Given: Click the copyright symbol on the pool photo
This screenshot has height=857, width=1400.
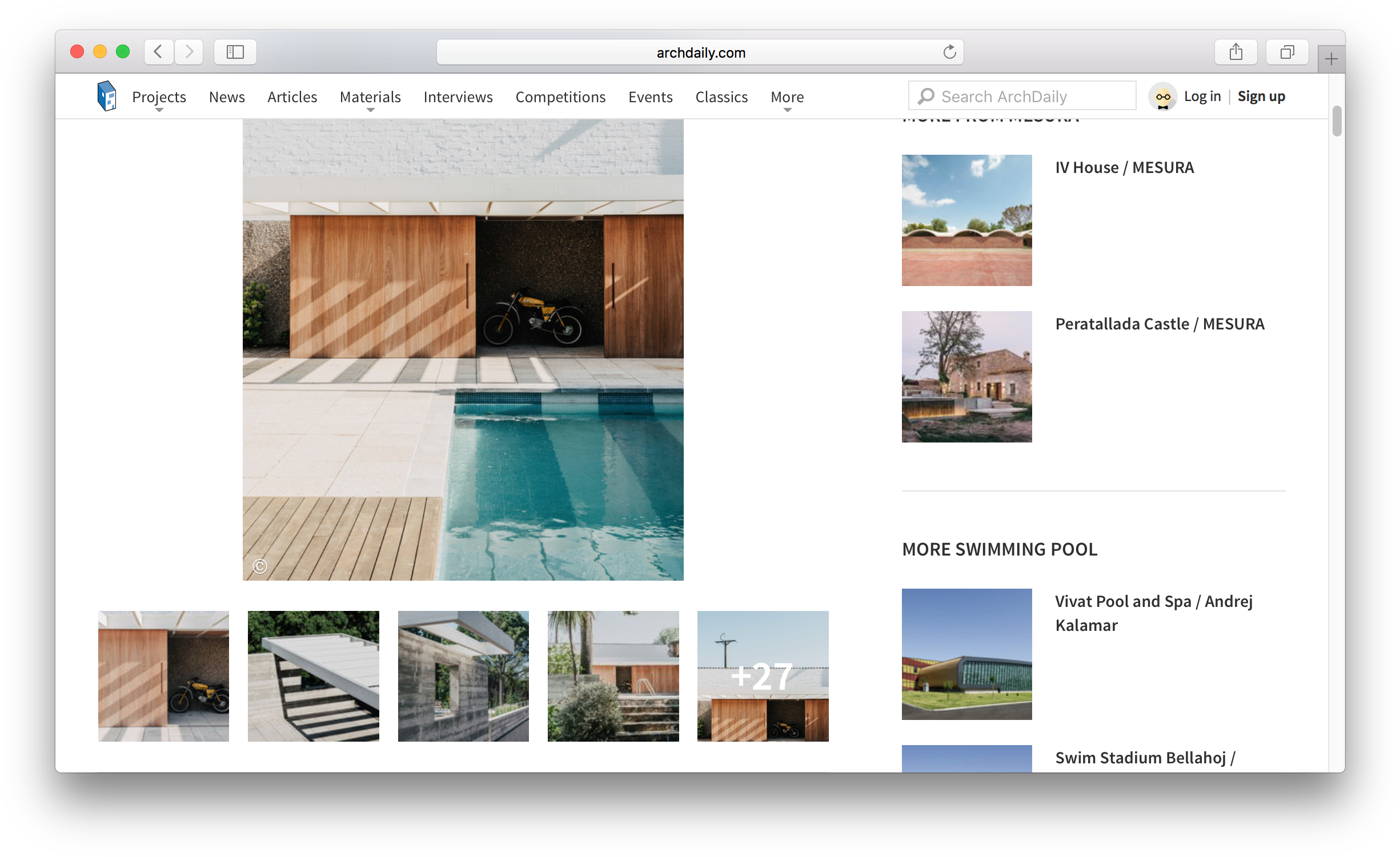Looking at the screenshot, I should [260, 566].
